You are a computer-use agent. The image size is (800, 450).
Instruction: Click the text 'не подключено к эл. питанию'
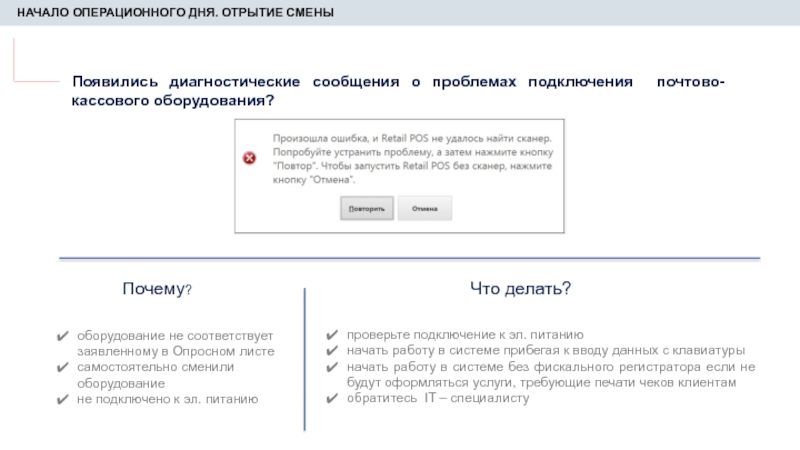[x=167, y=399]
